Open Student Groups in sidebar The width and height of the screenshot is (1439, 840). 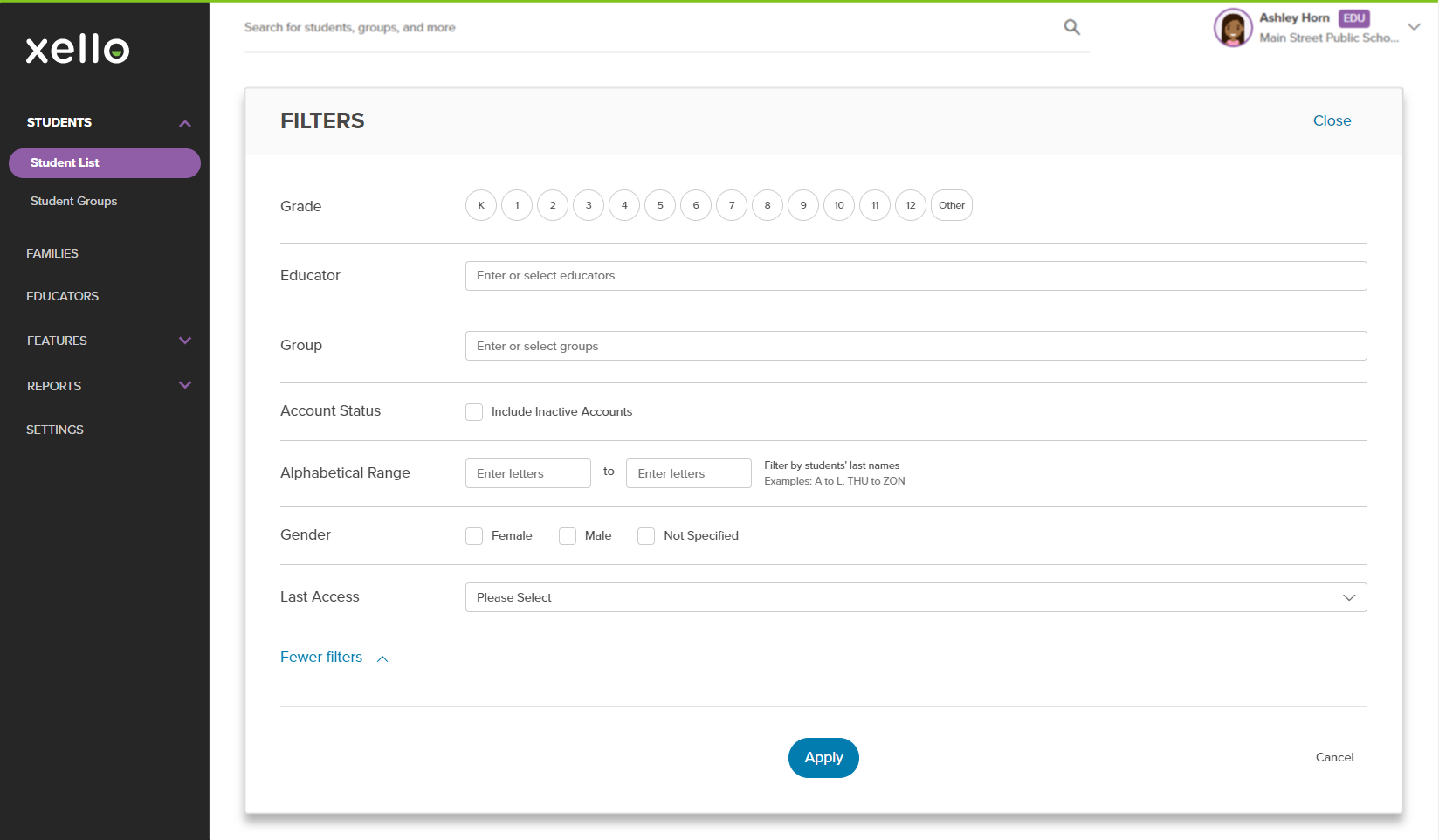pos(73,201)
